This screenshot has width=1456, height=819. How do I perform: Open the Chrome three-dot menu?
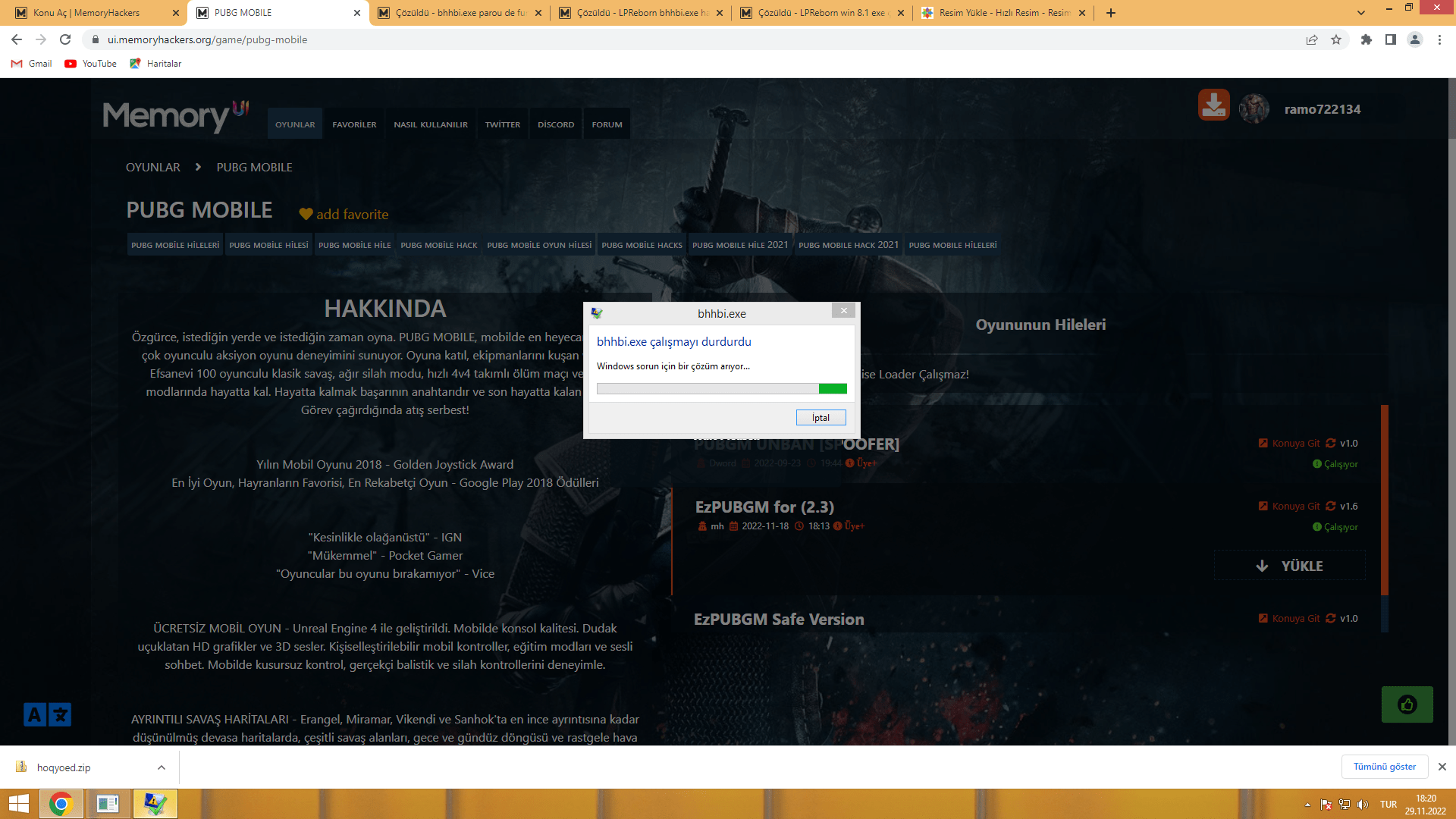pyautogui.click(x=1439, y=39)
